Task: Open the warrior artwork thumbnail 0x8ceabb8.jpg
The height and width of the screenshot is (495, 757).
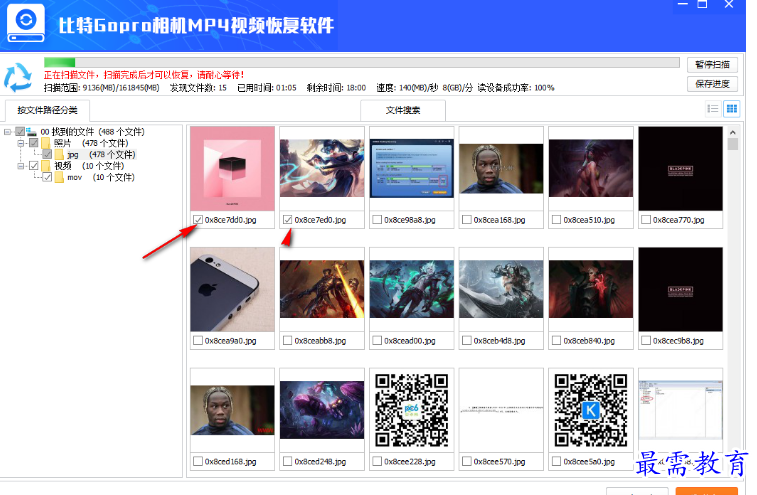Action: (x=322, y=289)
